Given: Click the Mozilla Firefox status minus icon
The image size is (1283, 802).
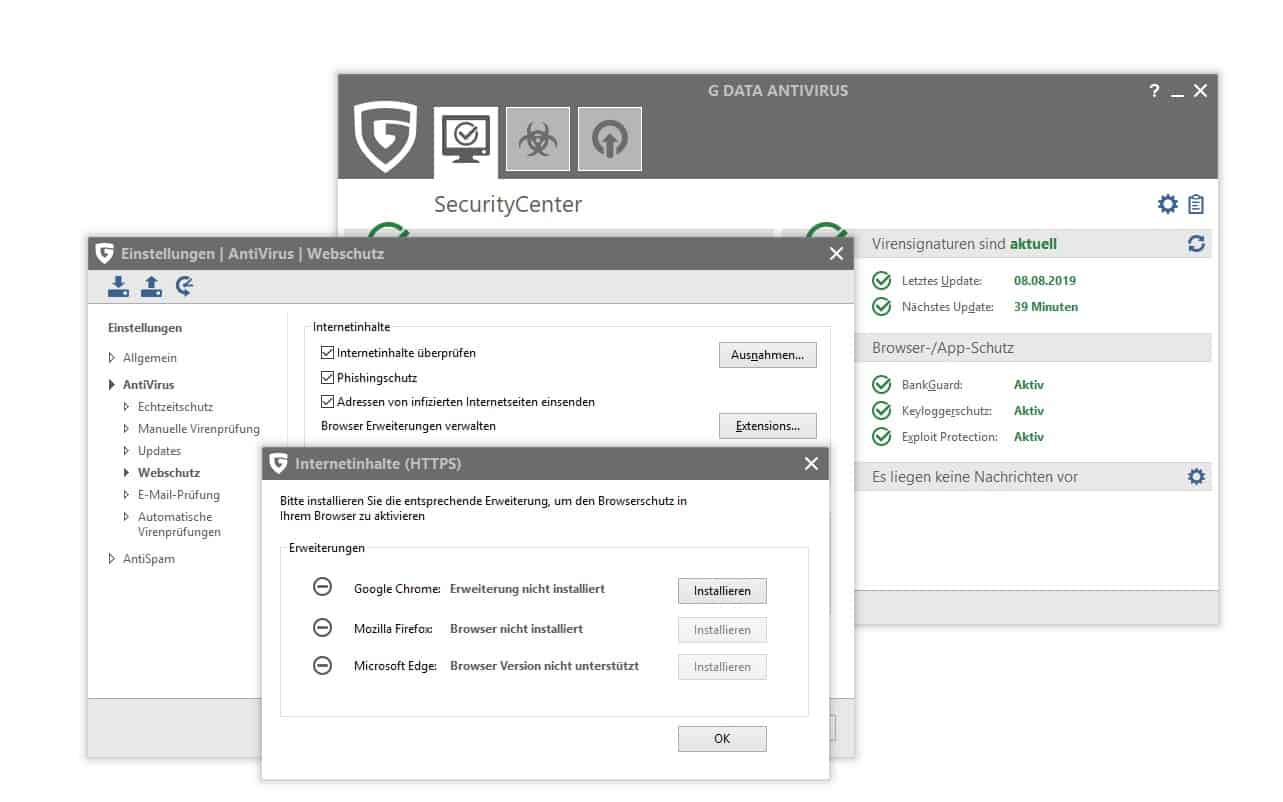Looking at the screenshot, I should (323, 627).
